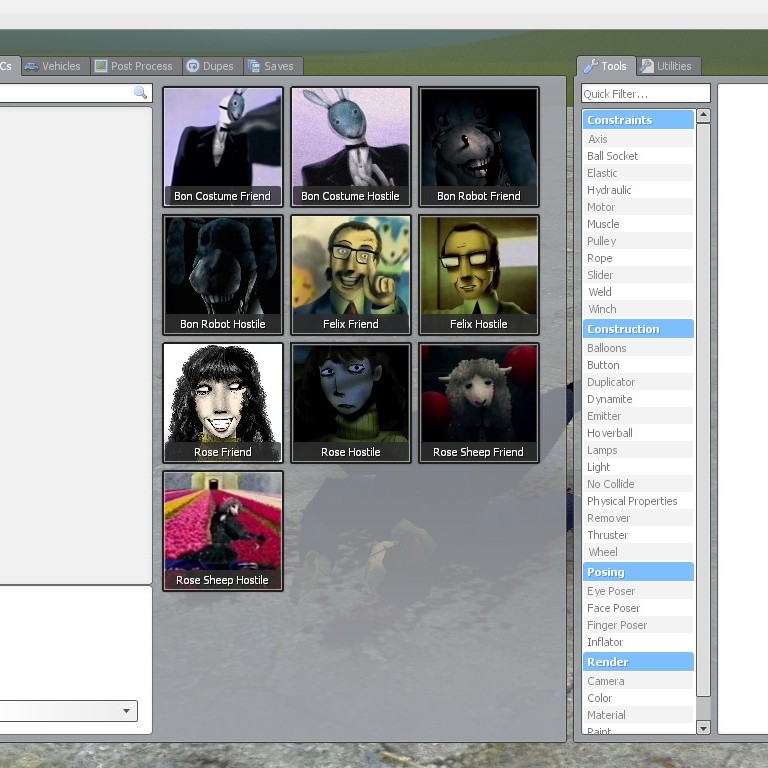Spawn Felix Hostile NPC
This screenshot has width=768, height=768.
pyautogui.click(x=479, y=275)
